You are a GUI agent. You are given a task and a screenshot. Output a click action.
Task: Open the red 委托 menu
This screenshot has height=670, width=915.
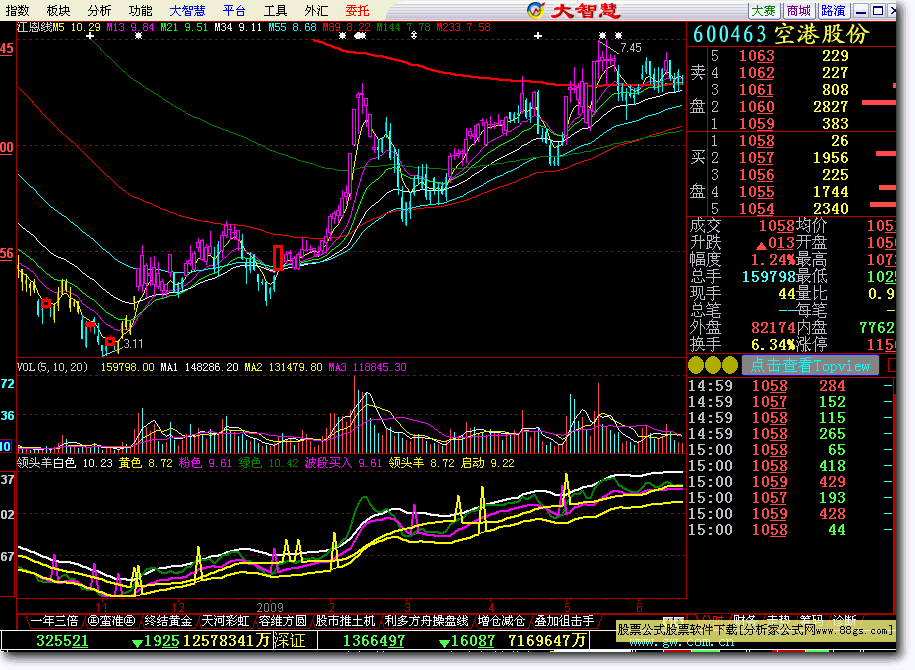[x=357, y=11]
